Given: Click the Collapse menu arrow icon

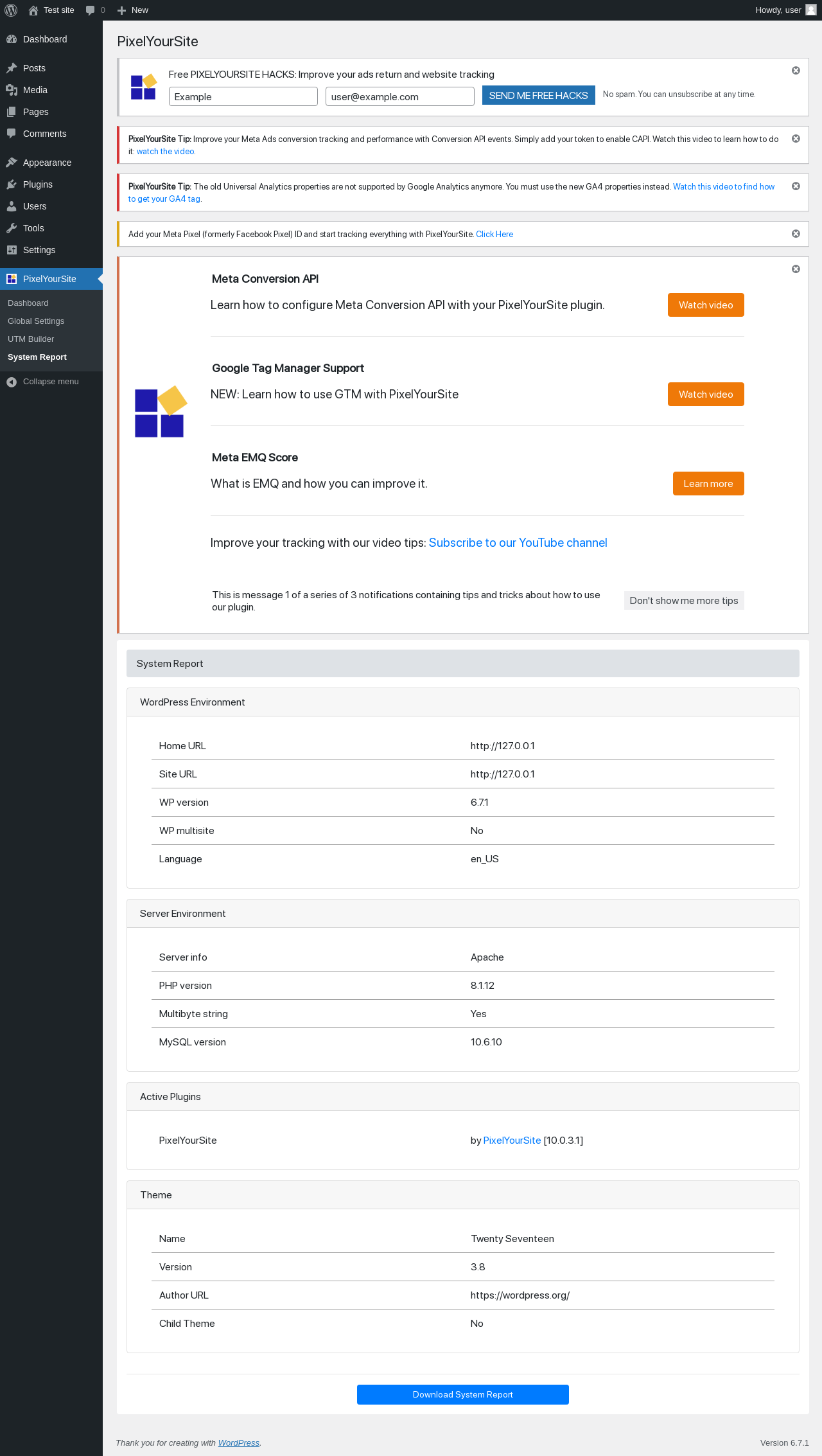Looking at the screenshot, I should point(12,382).
